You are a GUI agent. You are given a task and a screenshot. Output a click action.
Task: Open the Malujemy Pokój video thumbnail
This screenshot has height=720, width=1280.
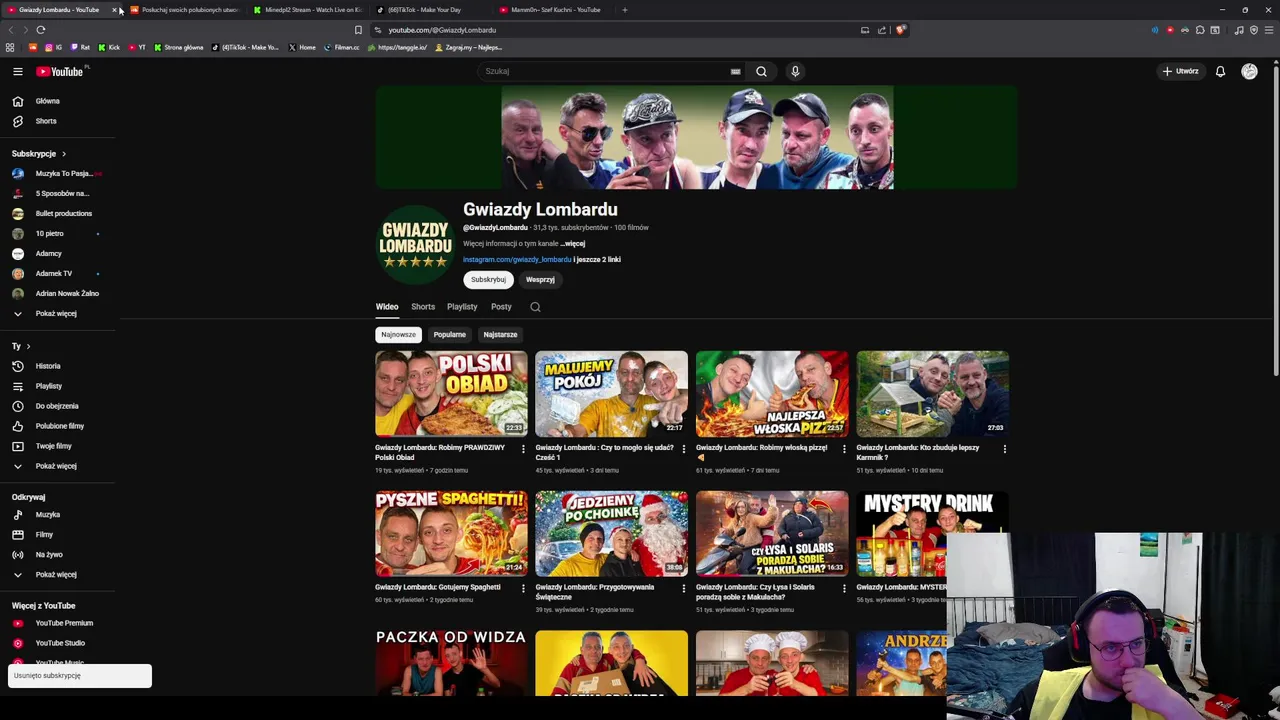tap(611, 393)
